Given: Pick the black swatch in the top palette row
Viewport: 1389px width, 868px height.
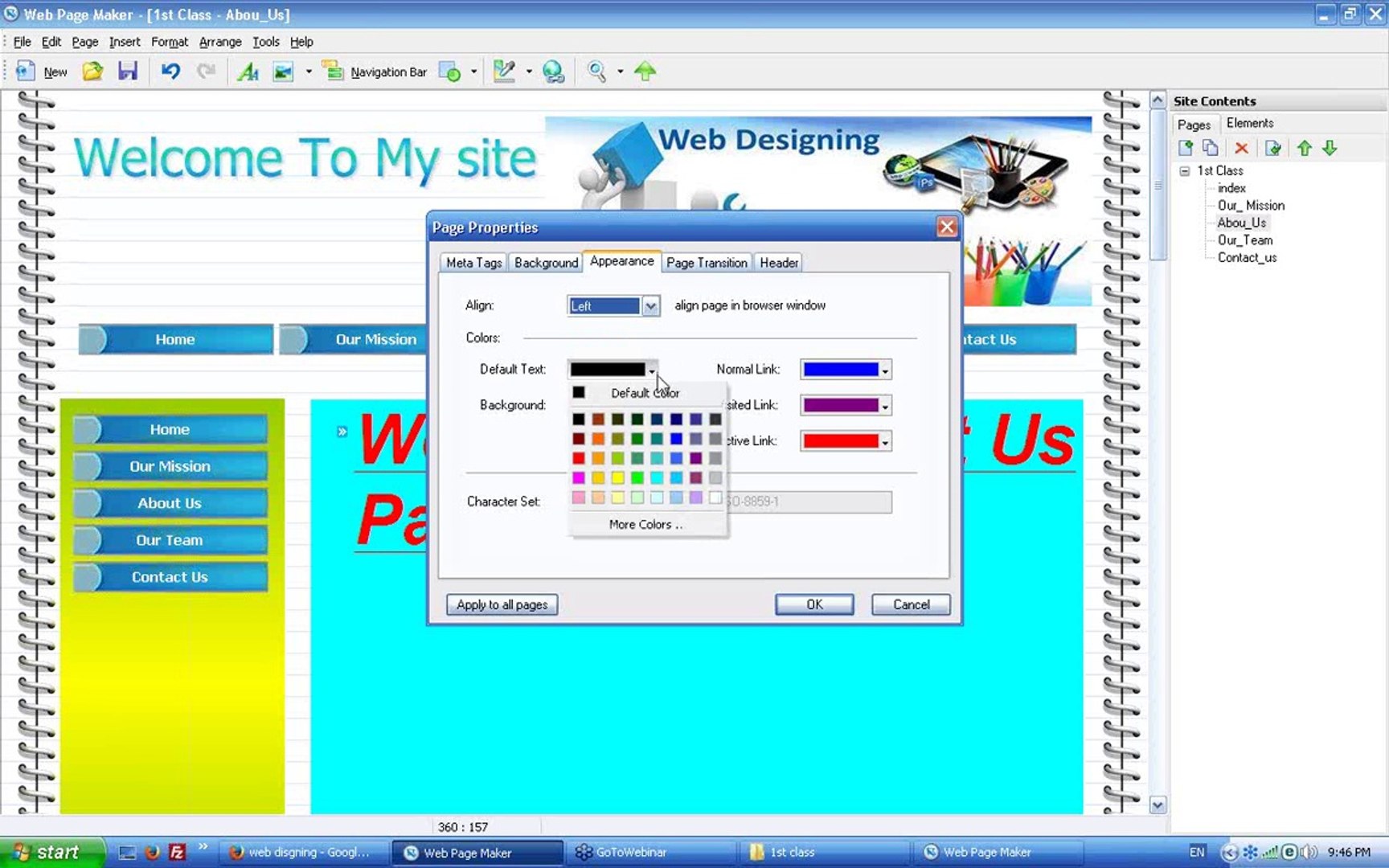Looking at the screenshot, I should [579, 420].
